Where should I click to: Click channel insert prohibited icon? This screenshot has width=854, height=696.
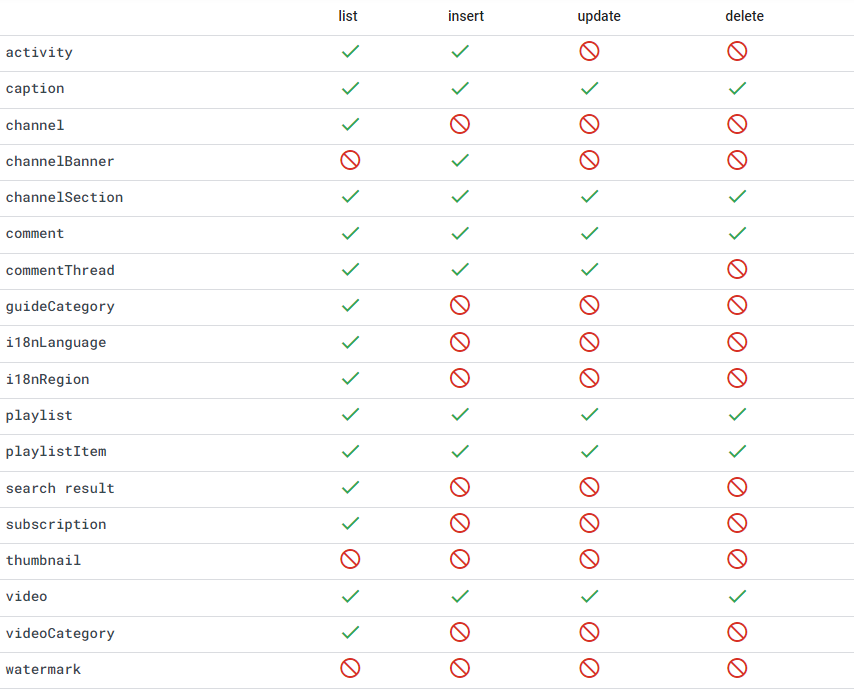coord(460,124)
